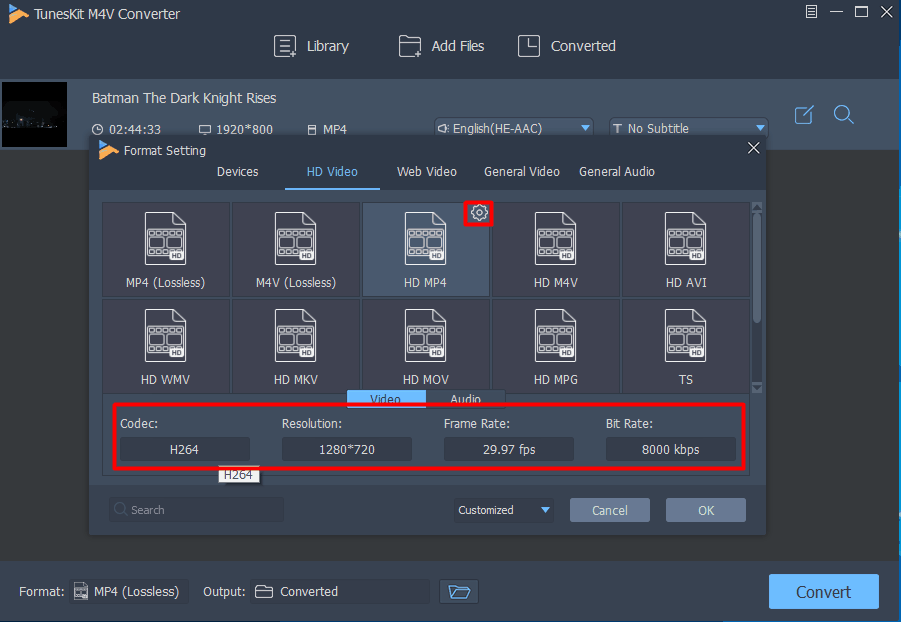Confirm with the OK button

(706, 510)
